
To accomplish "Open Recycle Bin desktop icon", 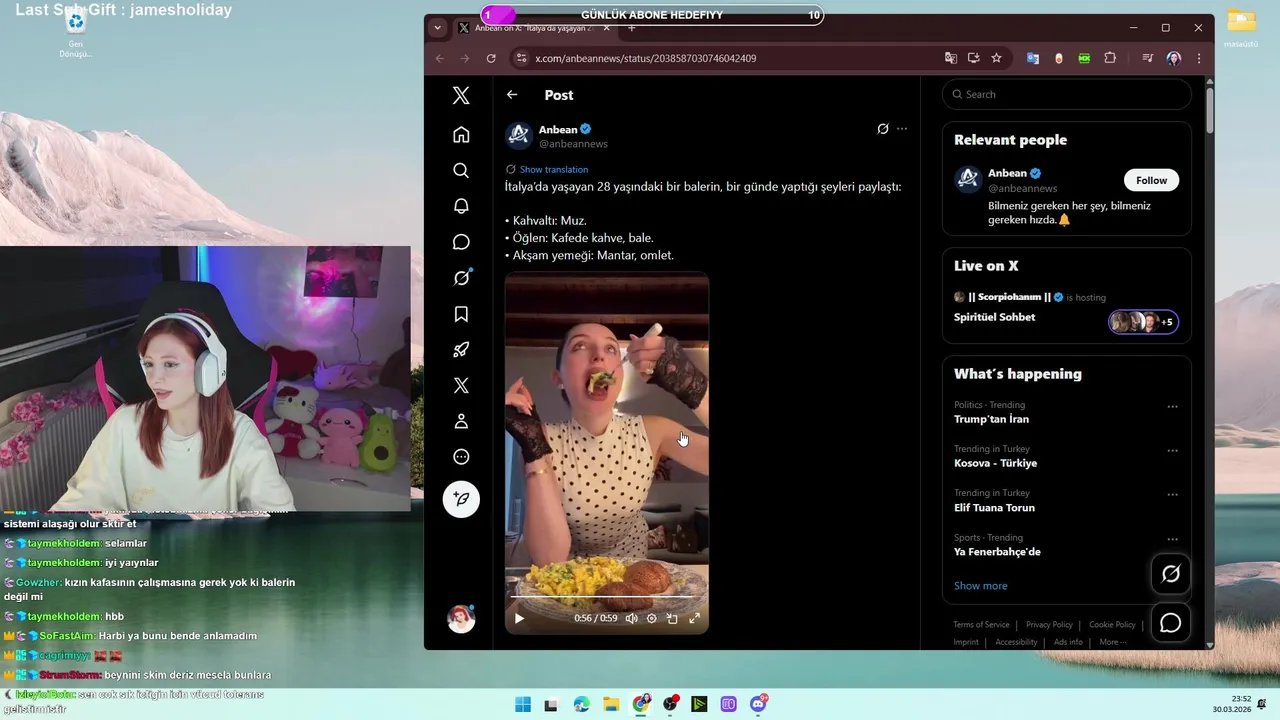I will 75,32.
